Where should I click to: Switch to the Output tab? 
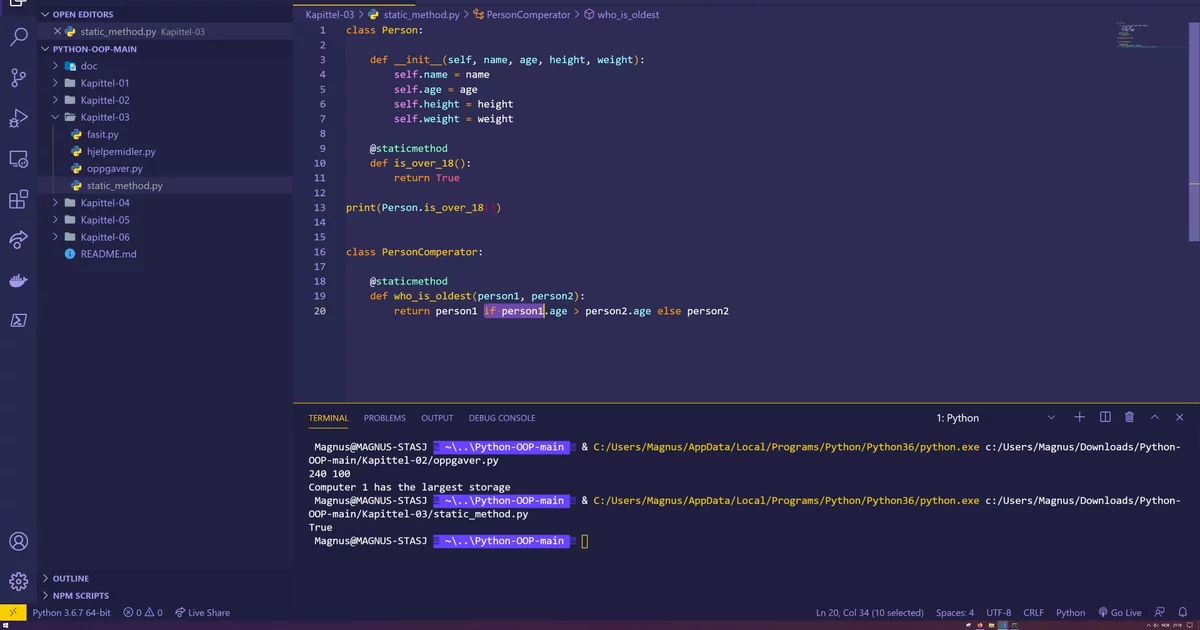click(437, 418)
